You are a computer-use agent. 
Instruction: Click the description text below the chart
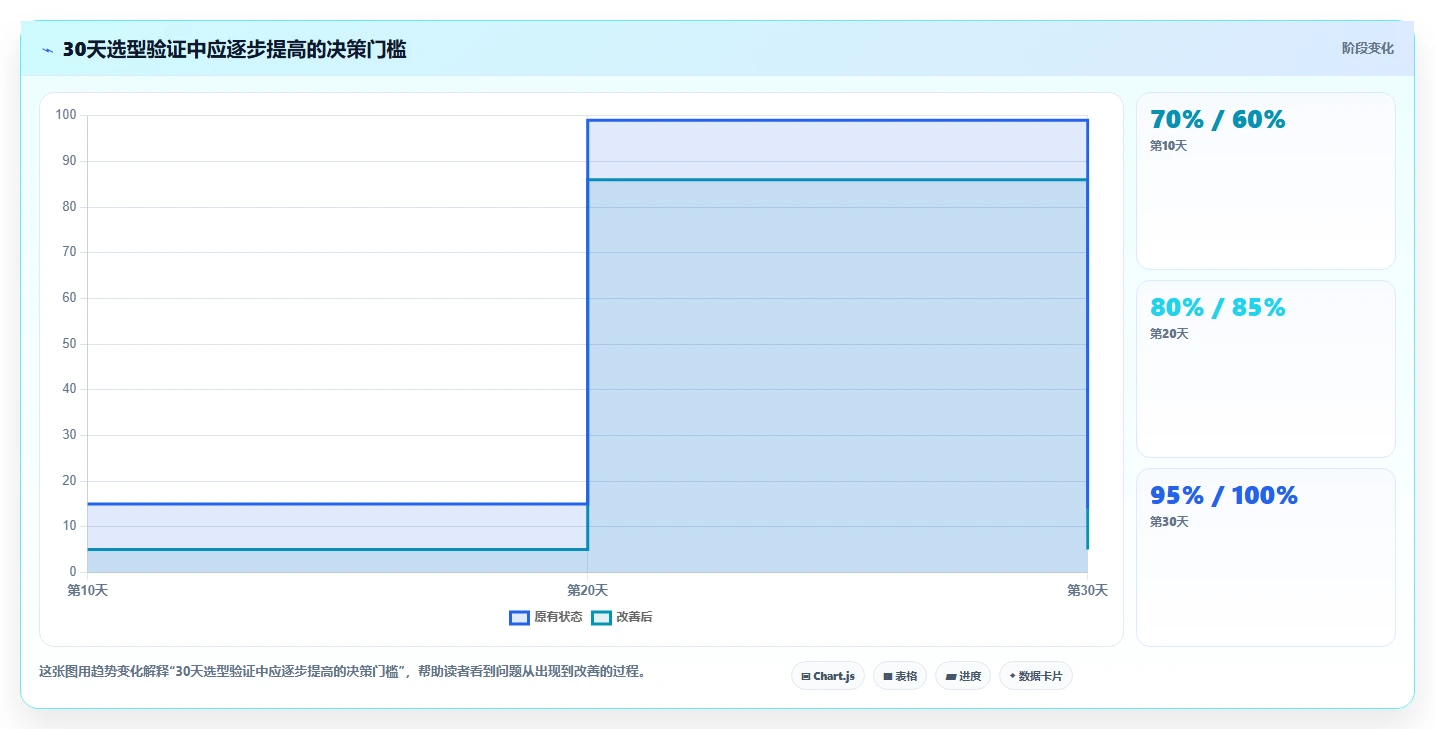coord(342,672)
